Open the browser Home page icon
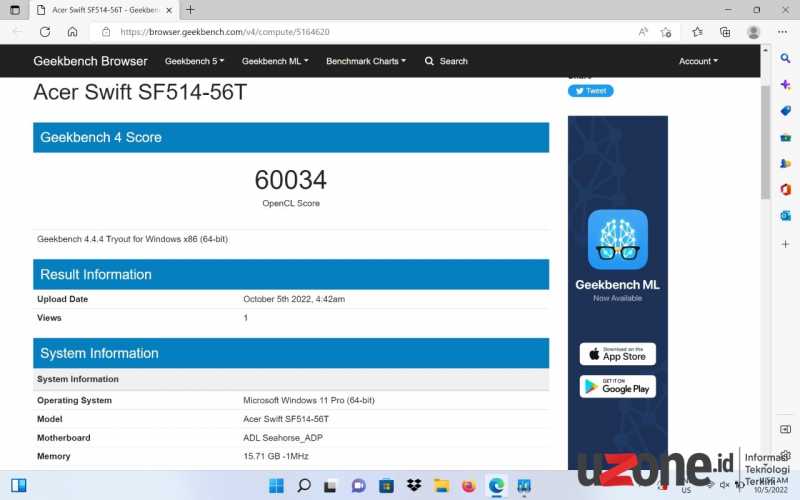This screenshot has width=800, height=500. (x=72, y=32)
